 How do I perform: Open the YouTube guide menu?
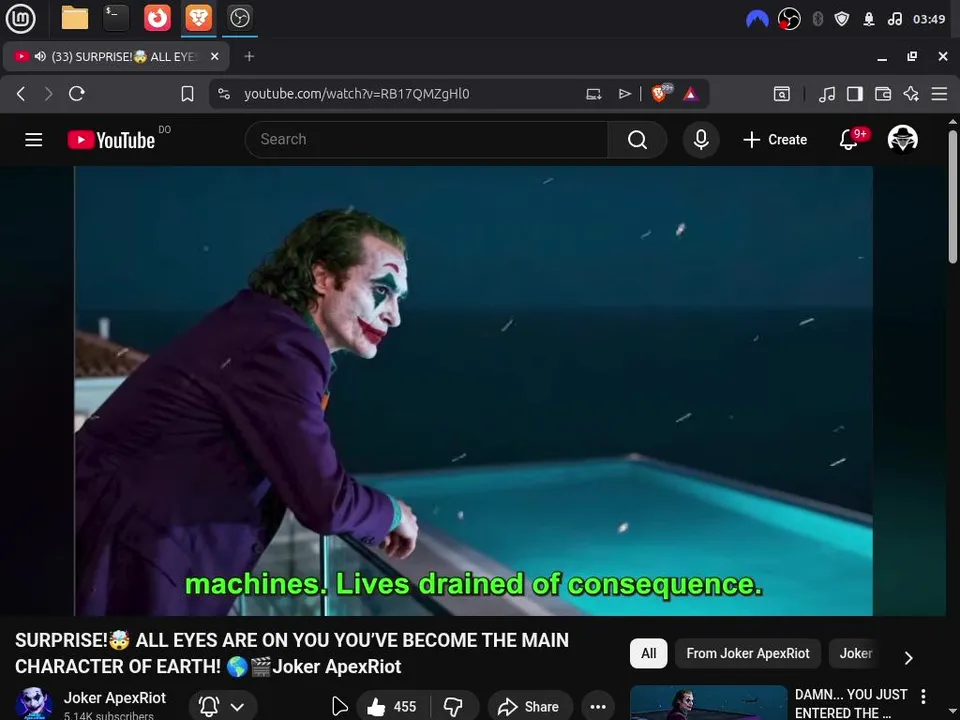pos(34,140)
